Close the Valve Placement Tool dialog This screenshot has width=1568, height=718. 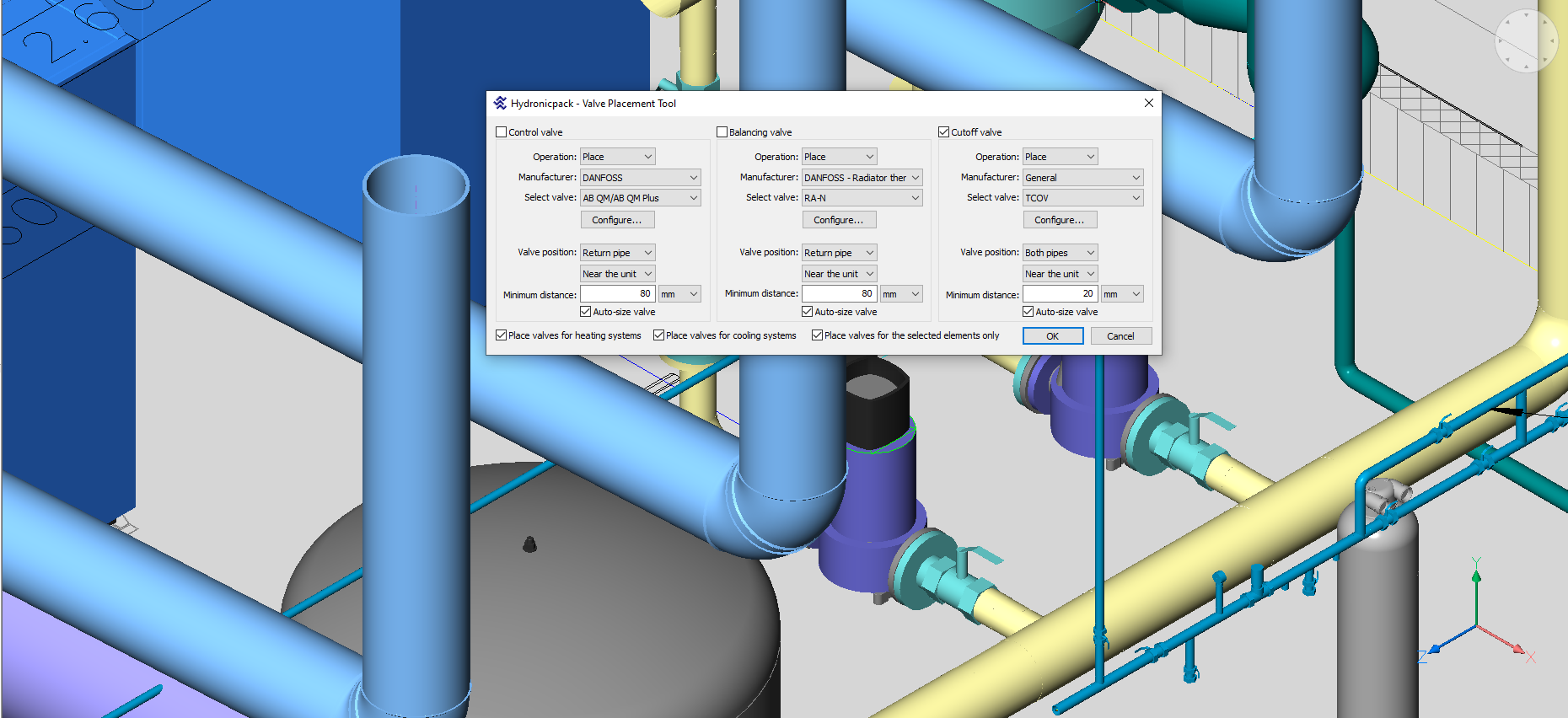tap(1148, 103)
